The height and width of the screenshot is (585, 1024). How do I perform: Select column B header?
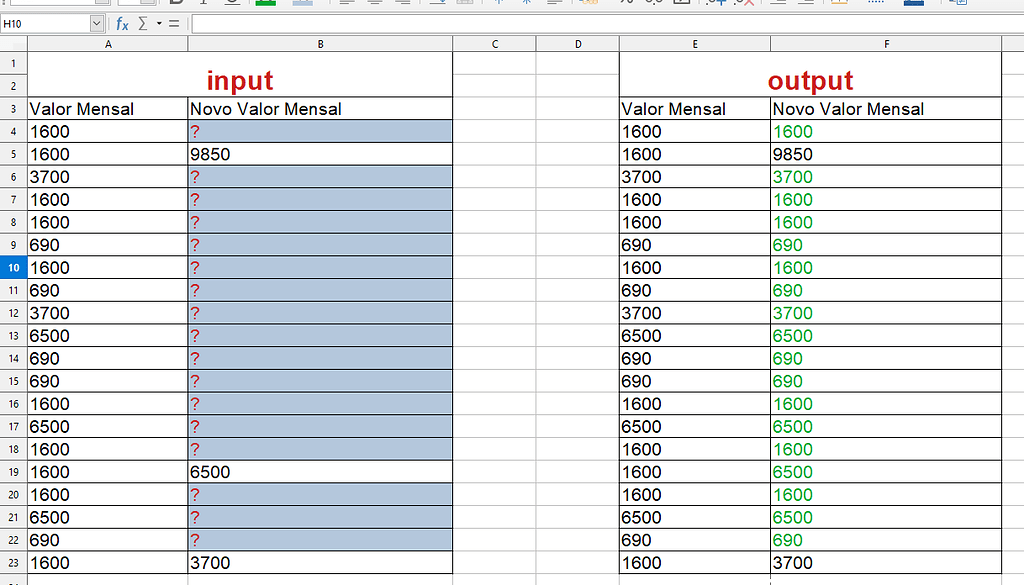coord(320,43)
